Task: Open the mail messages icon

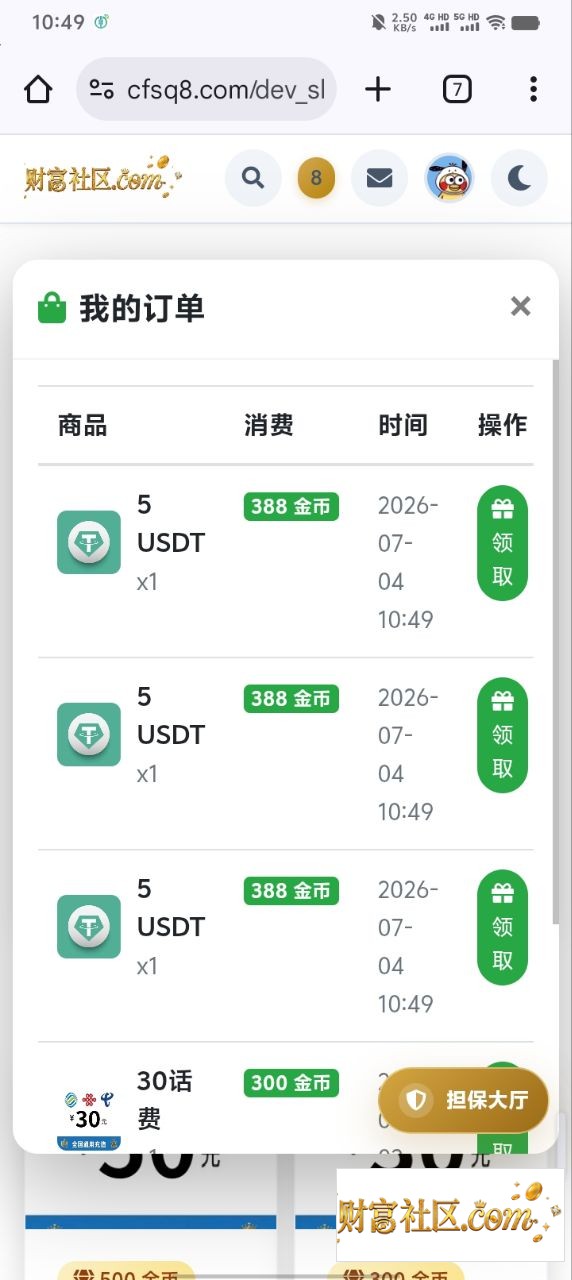Action: click(379, 179)
